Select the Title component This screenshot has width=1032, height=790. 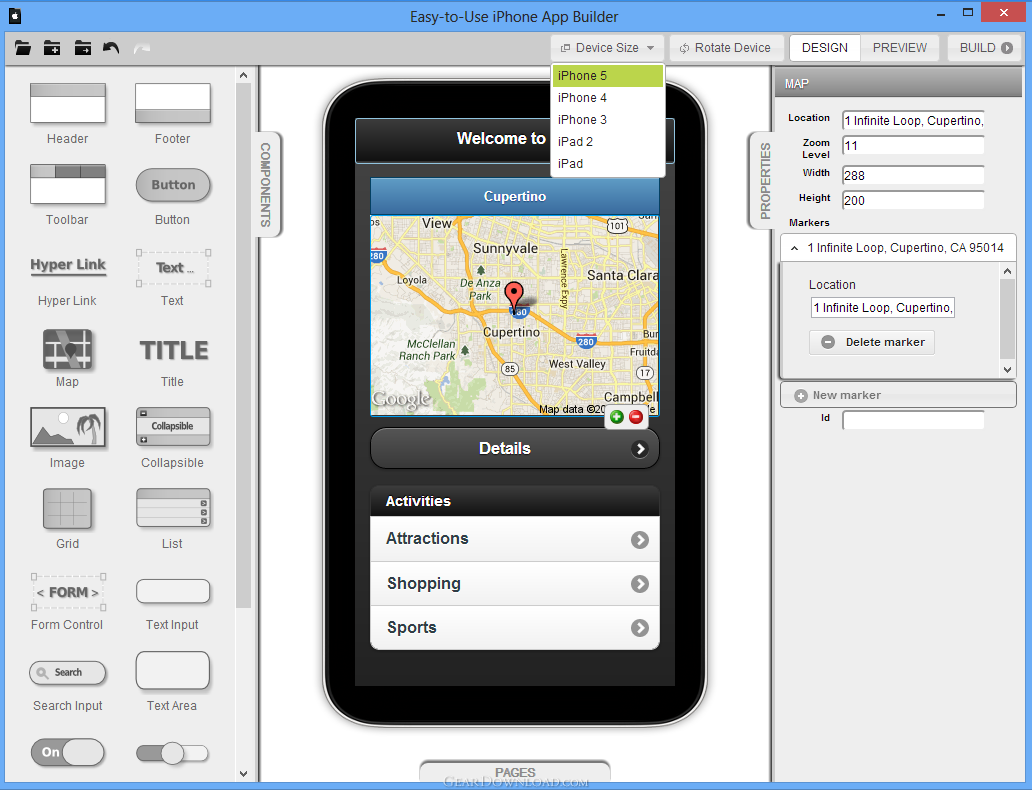pos(172,360)
